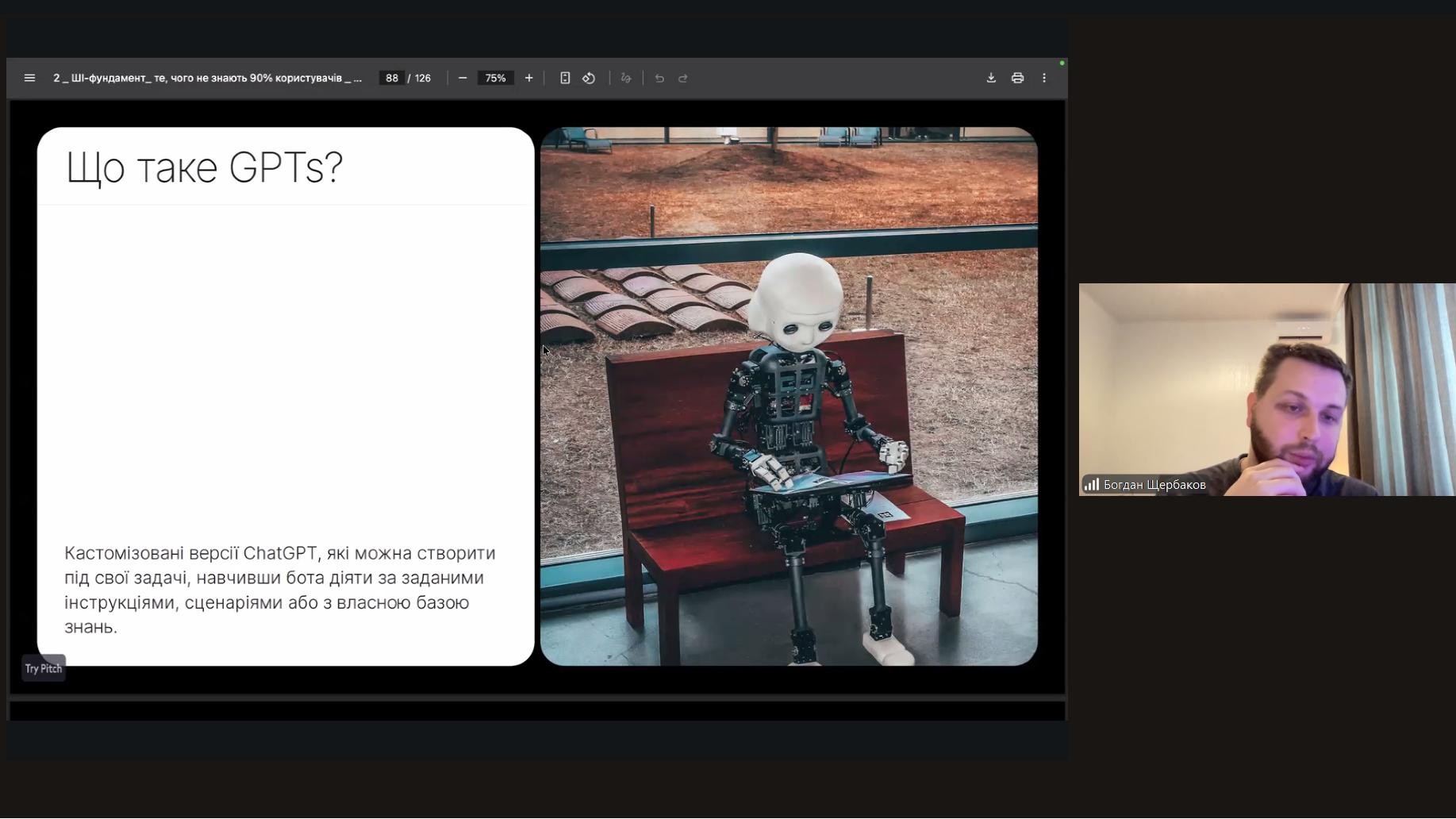Click the slide paragraph about ChatGPT versions
The image size is (1456, 819).
point(279,590)
